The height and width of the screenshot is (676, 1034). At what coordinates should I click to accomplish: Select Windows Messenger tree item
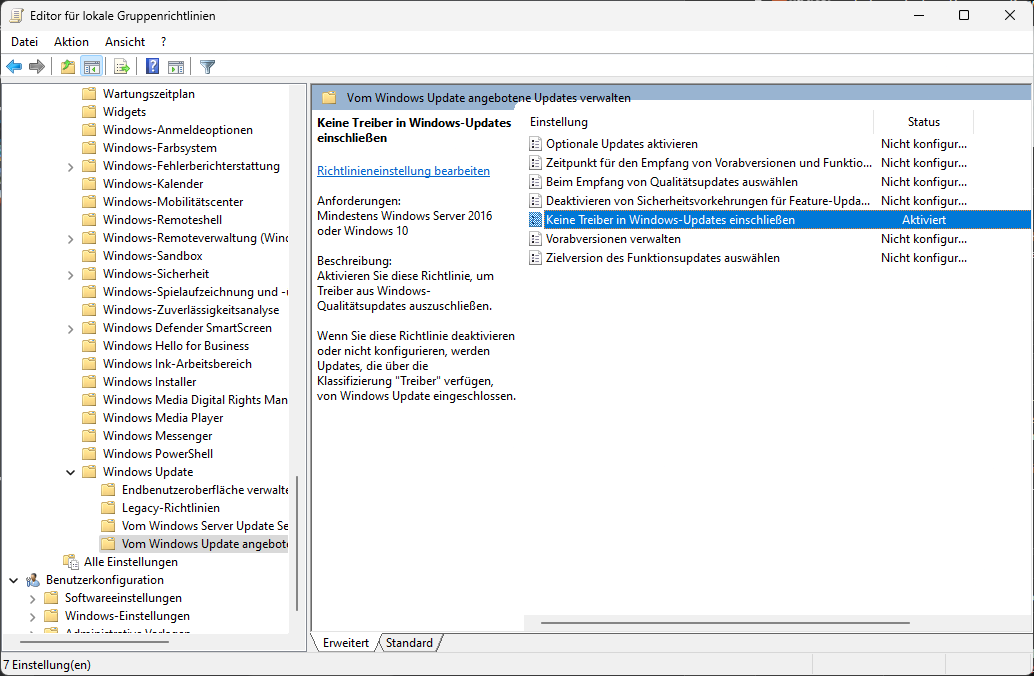(158, 436)
